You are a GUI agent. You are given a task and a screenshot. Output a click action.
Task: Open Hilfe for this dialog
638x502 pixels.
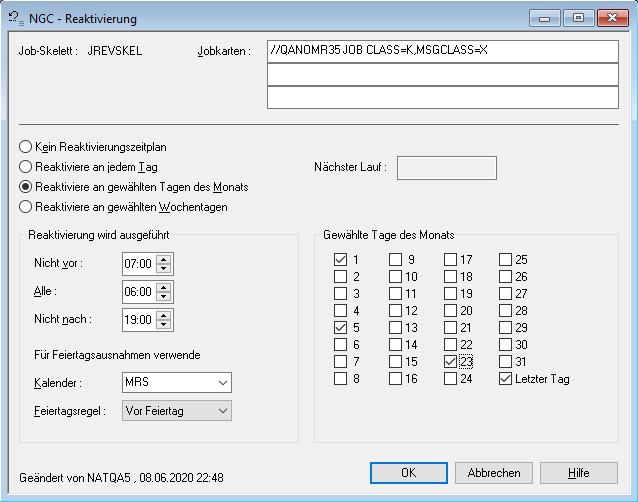[x=578, y=472]
